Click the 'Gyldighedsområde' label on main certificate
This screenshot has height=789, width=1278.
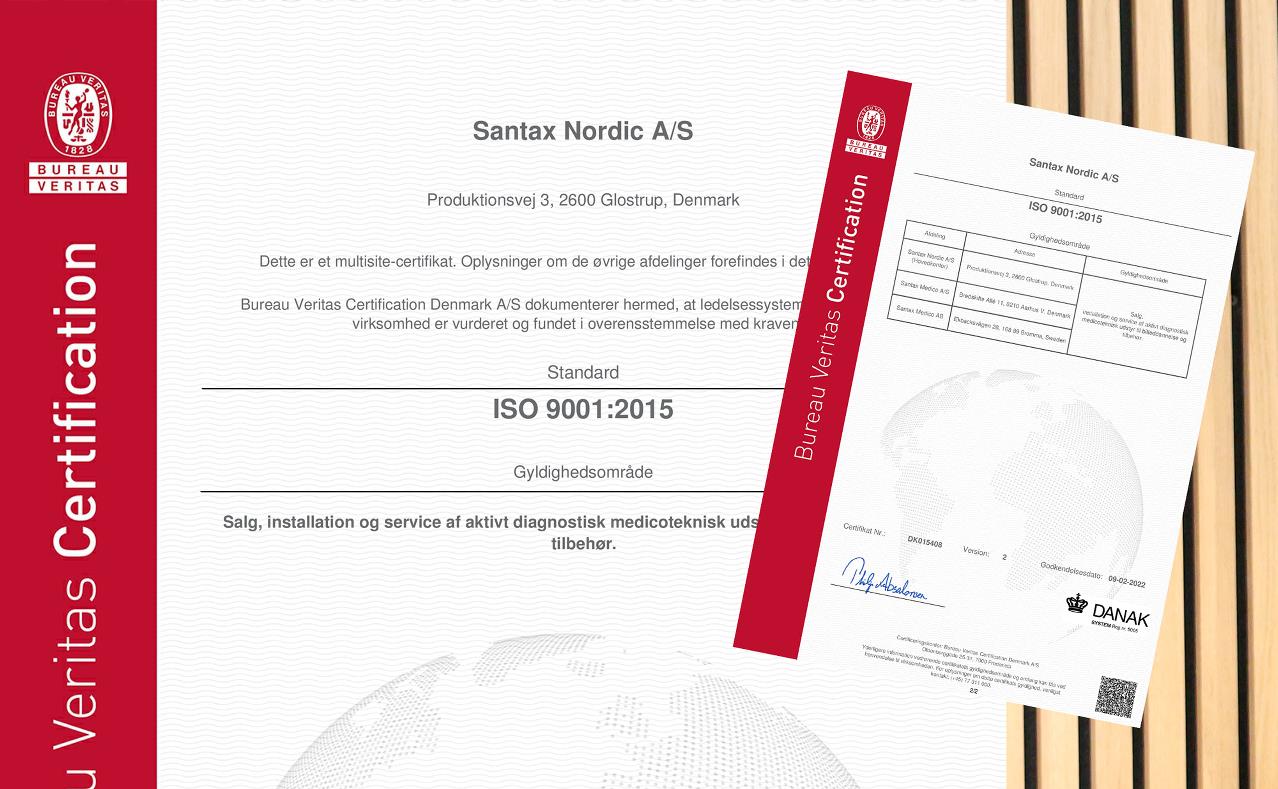coord(582,472)
